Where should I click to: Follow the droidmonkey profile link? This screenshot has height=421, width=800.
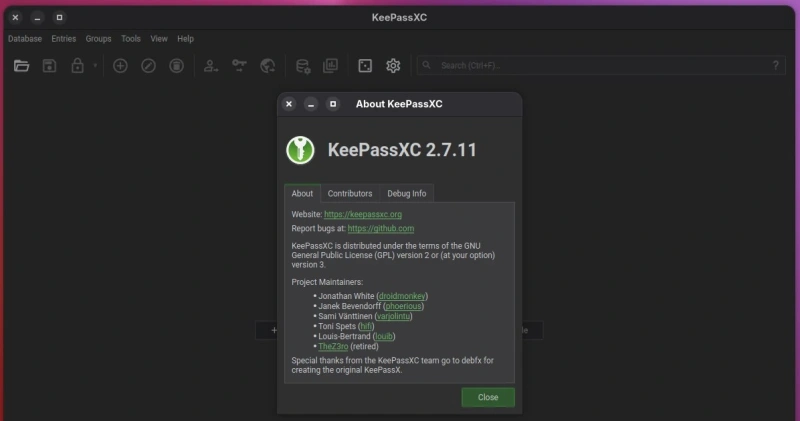(x=401, y=296)
